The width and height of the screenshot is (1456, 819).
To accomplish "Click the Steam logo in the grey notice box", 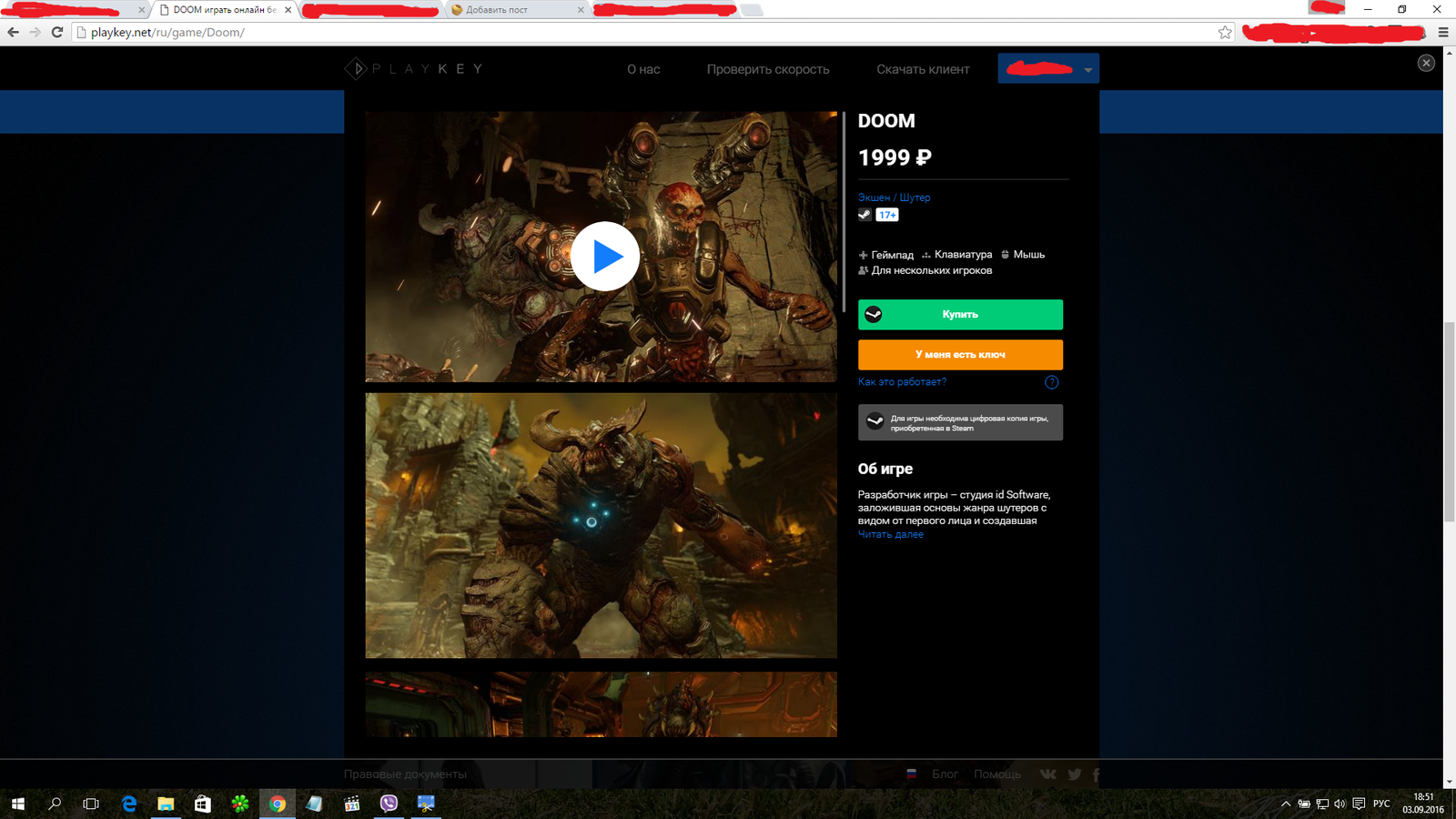I will pos(875,420).
